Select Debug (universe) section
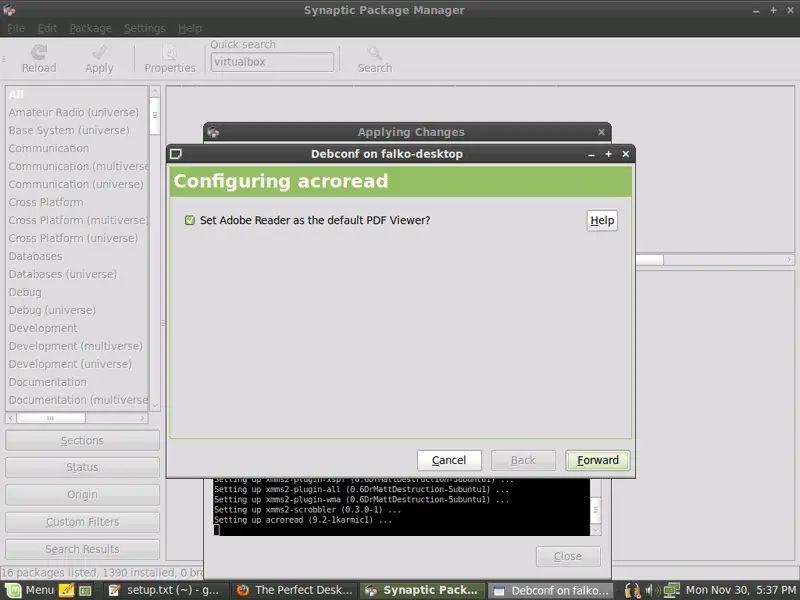This screenshot has width=800, height=600. pos(77,310)
